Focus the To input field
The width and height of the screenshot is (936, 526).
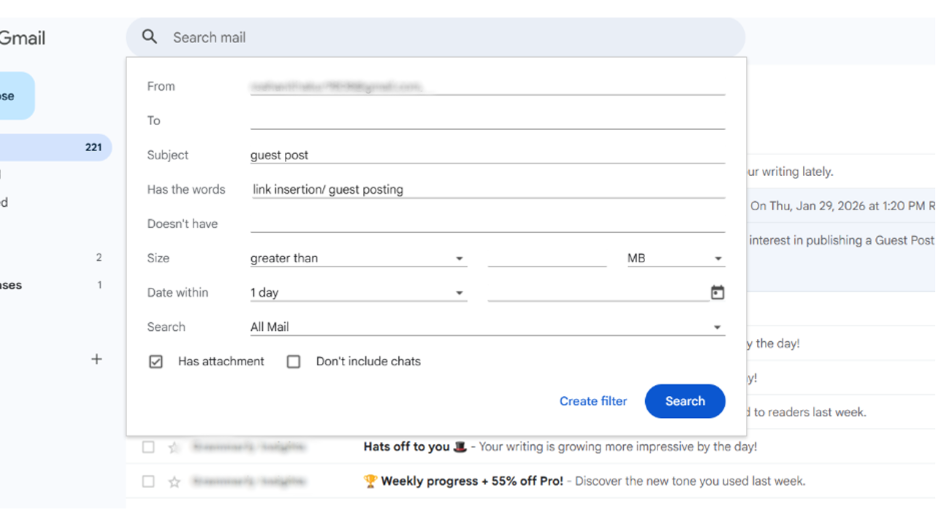(487, 121)
